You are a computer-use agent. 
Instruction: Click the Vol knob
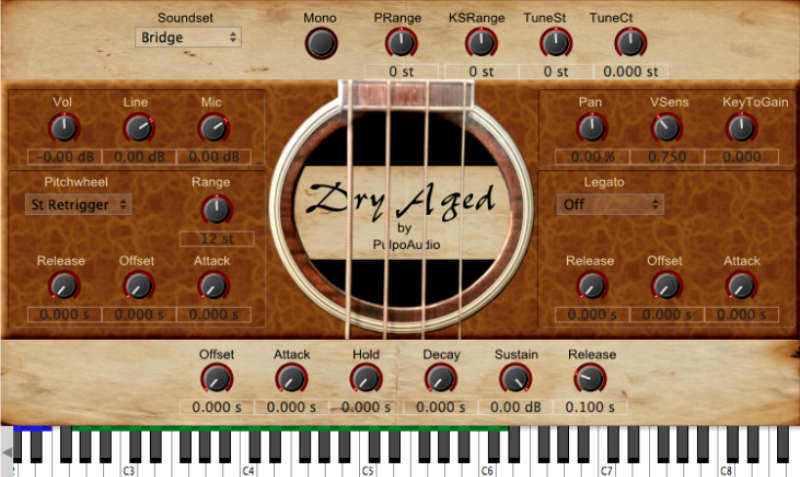63,128
